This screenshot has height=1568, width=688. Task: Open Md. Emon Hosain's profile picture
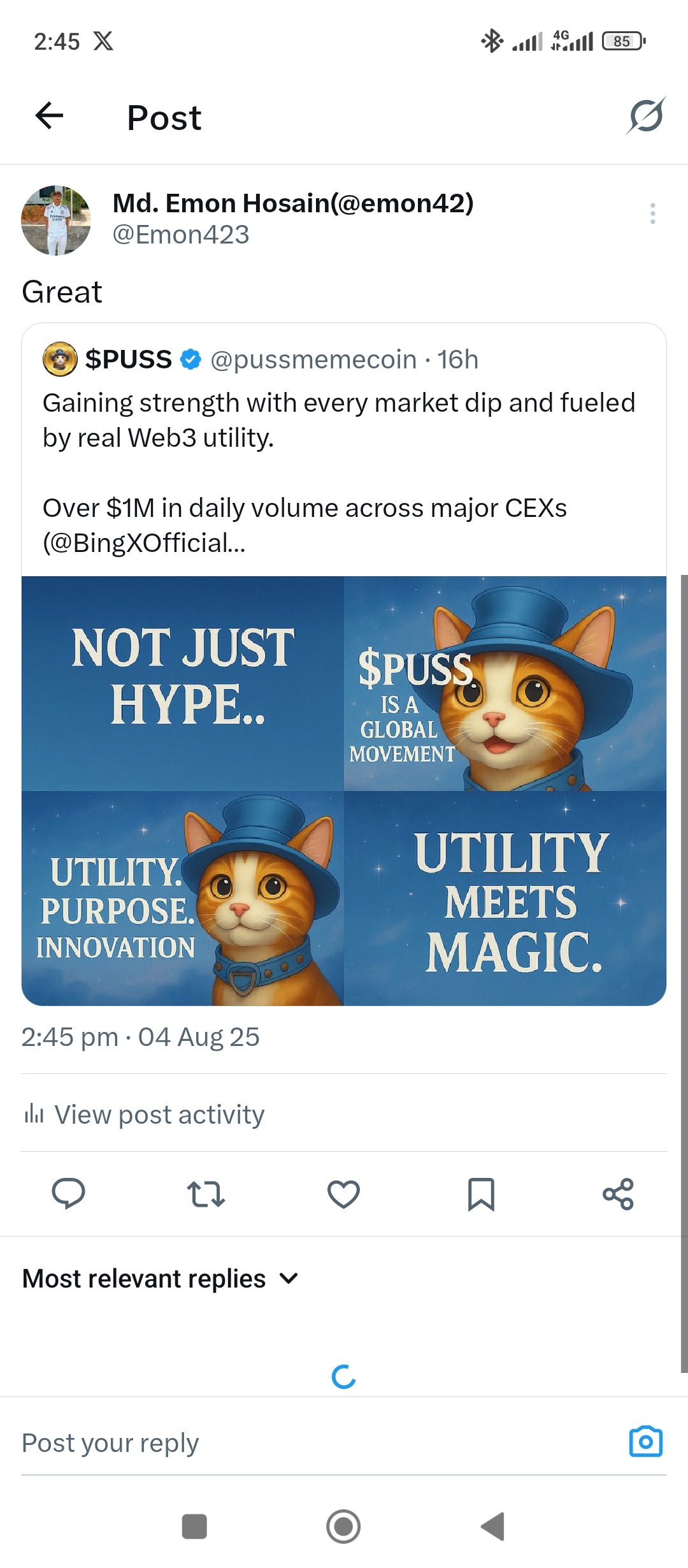(x=56, y=221)
